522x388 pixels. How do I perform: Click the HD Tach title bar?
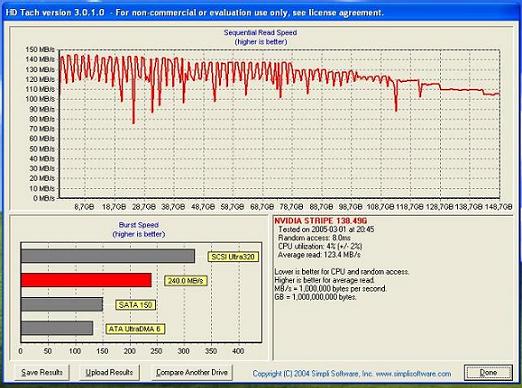261,13
